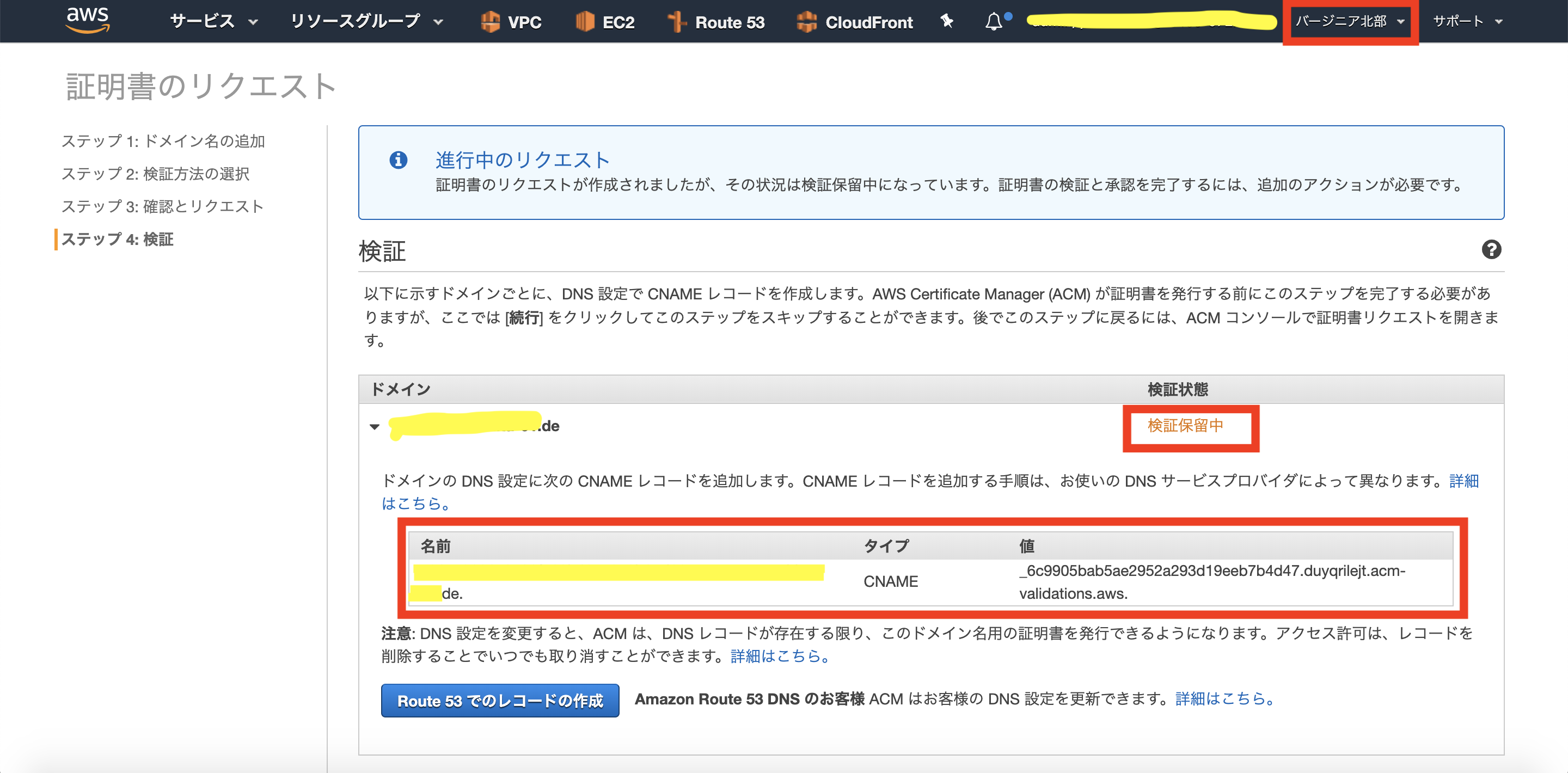Click the info icon in banner

[x=398, y=160]
